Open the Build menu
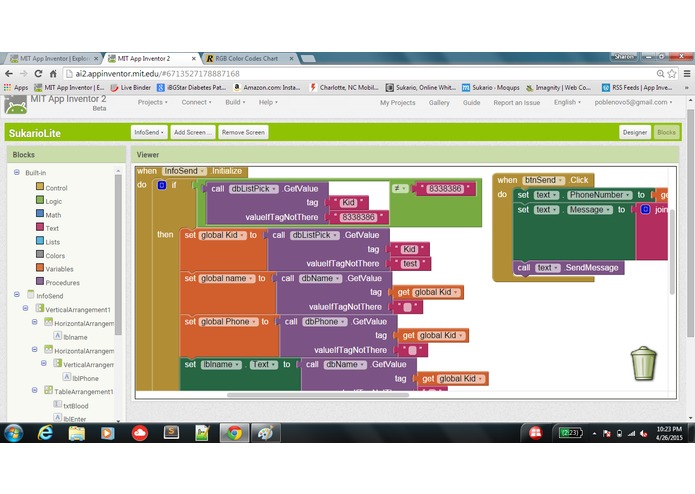The image size is (695, 494). point(235,102)
